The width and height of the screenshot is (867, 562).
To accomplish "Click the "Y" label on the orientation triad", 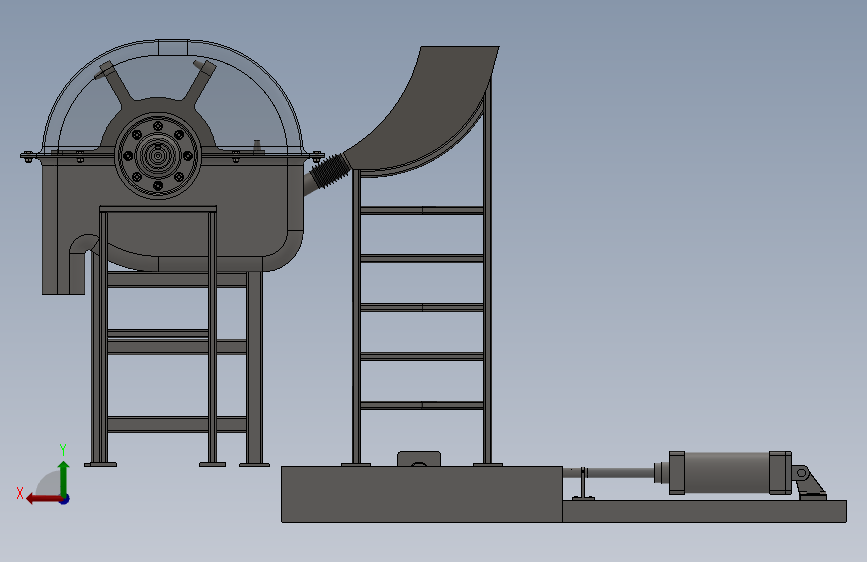I will click(x=63, y=450).
